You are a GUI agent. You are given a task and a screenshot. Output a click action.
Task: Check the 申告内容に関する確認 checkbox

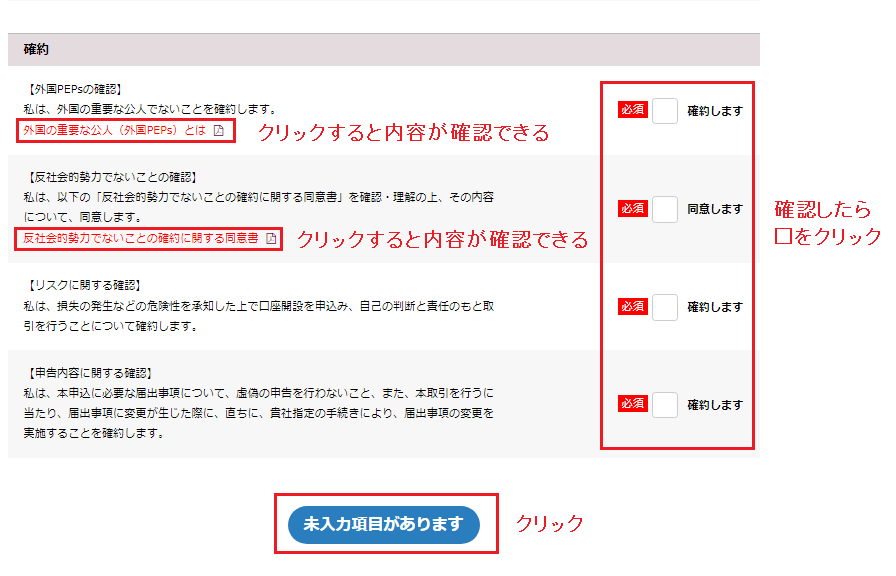click(665, 404)
